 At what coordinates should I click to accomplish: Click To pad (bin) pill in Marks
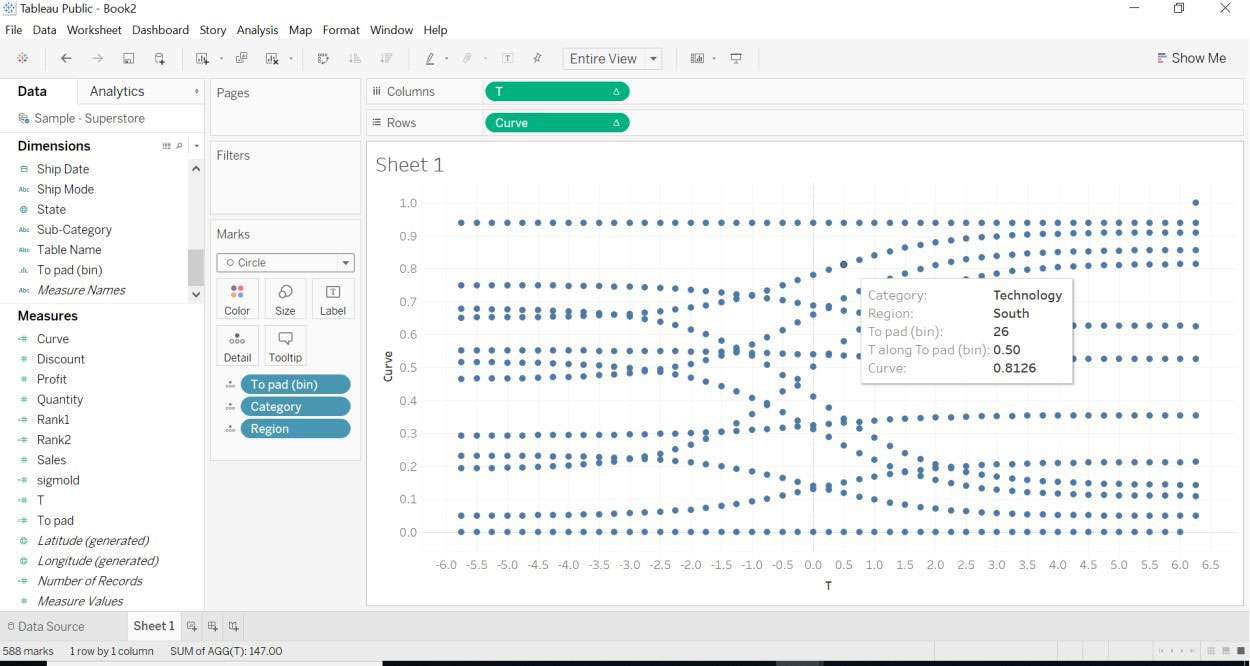click(295, 384)
